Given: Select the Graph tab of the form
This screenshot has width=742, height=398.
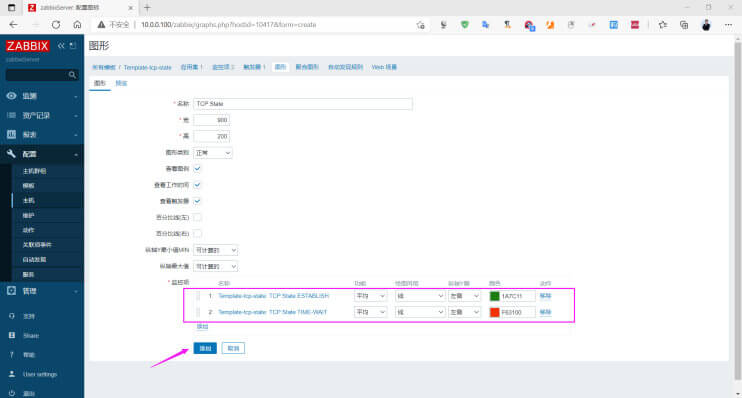Looking at the screenshot, I should (100, 83).
